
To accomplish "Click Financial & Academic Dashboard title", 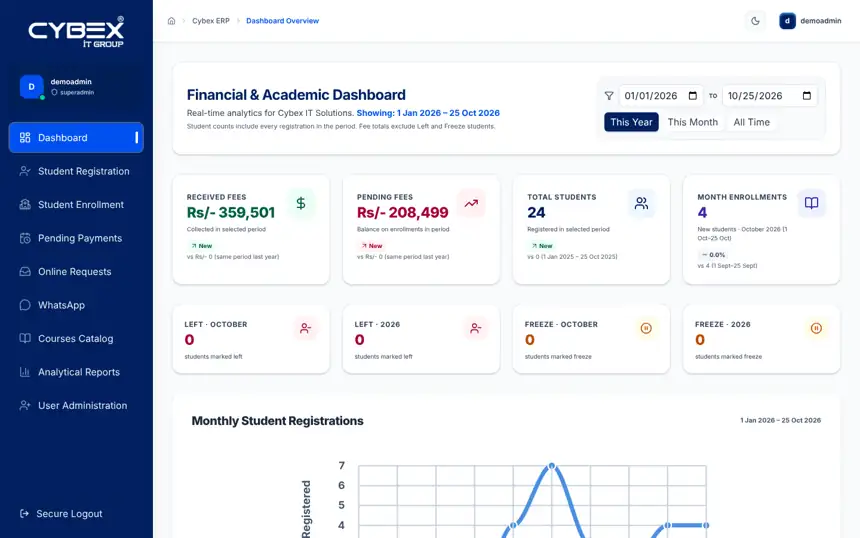I will point(296,95).
